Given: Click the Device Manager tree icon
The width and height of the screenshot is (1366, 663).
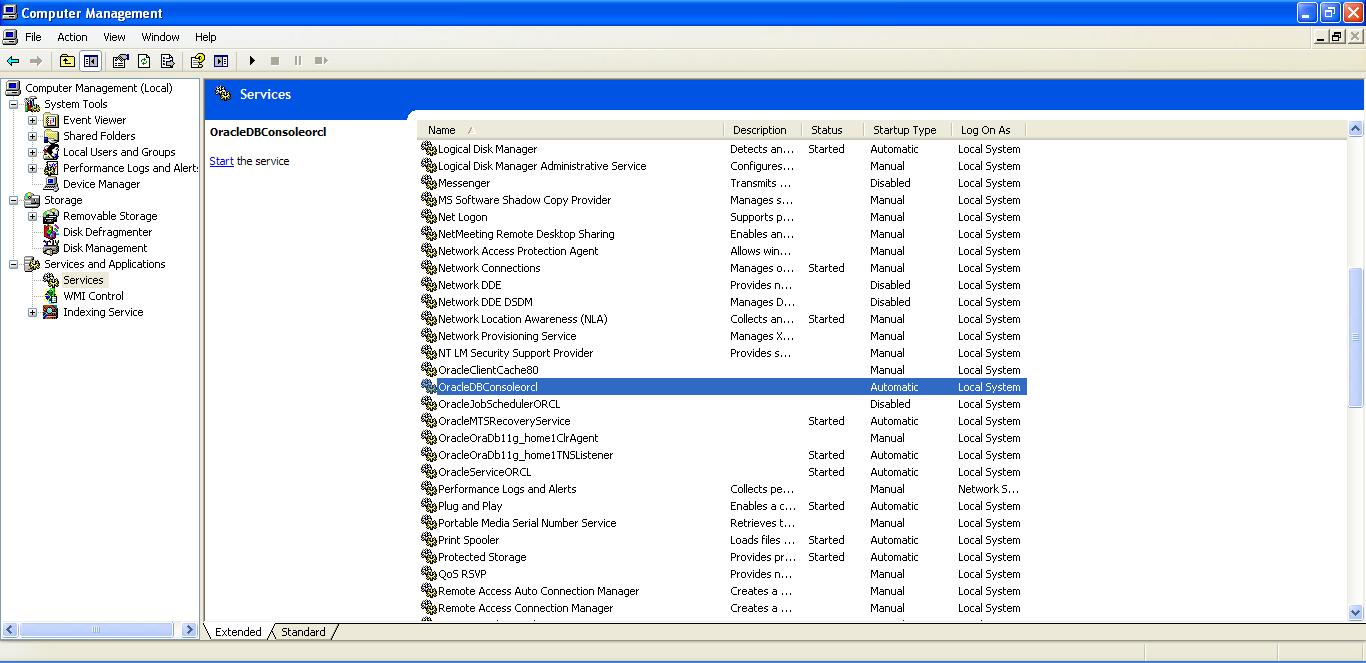Looking at the screenshot, I should [51, 184].
